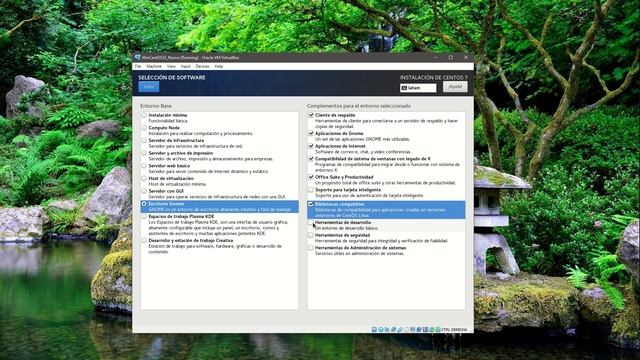Click the Entorno Base heading
This screenshot has height=360, width=640.
point(156,106)
